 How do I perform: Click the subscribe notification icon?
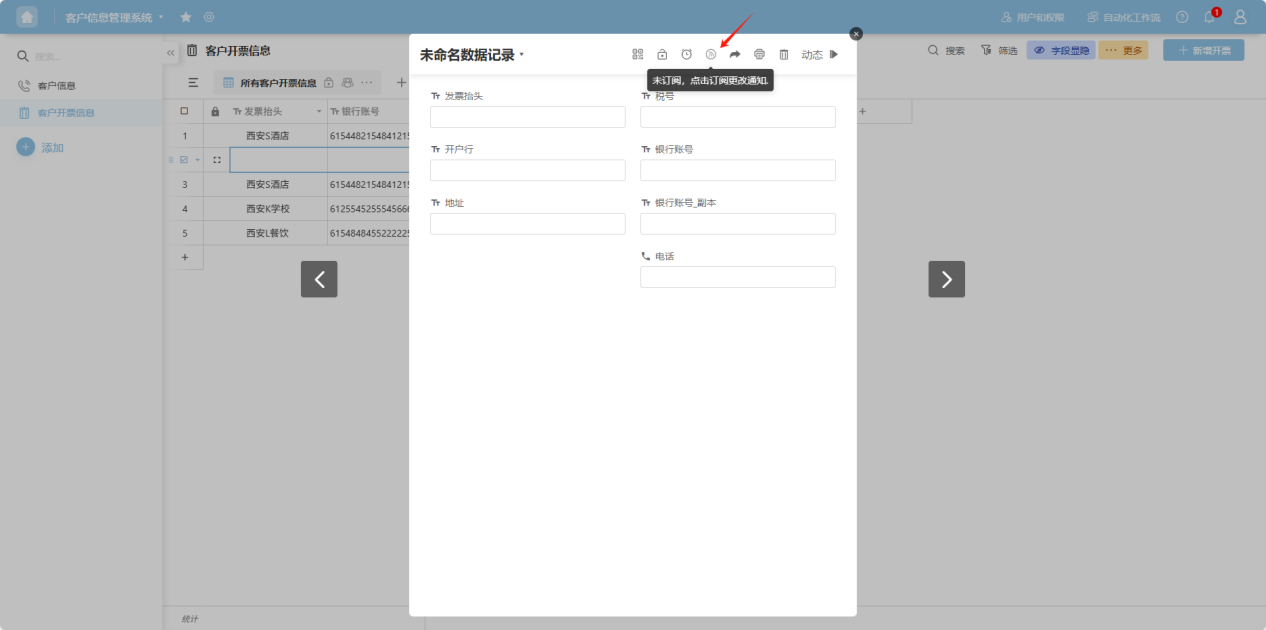click(711, 54)
